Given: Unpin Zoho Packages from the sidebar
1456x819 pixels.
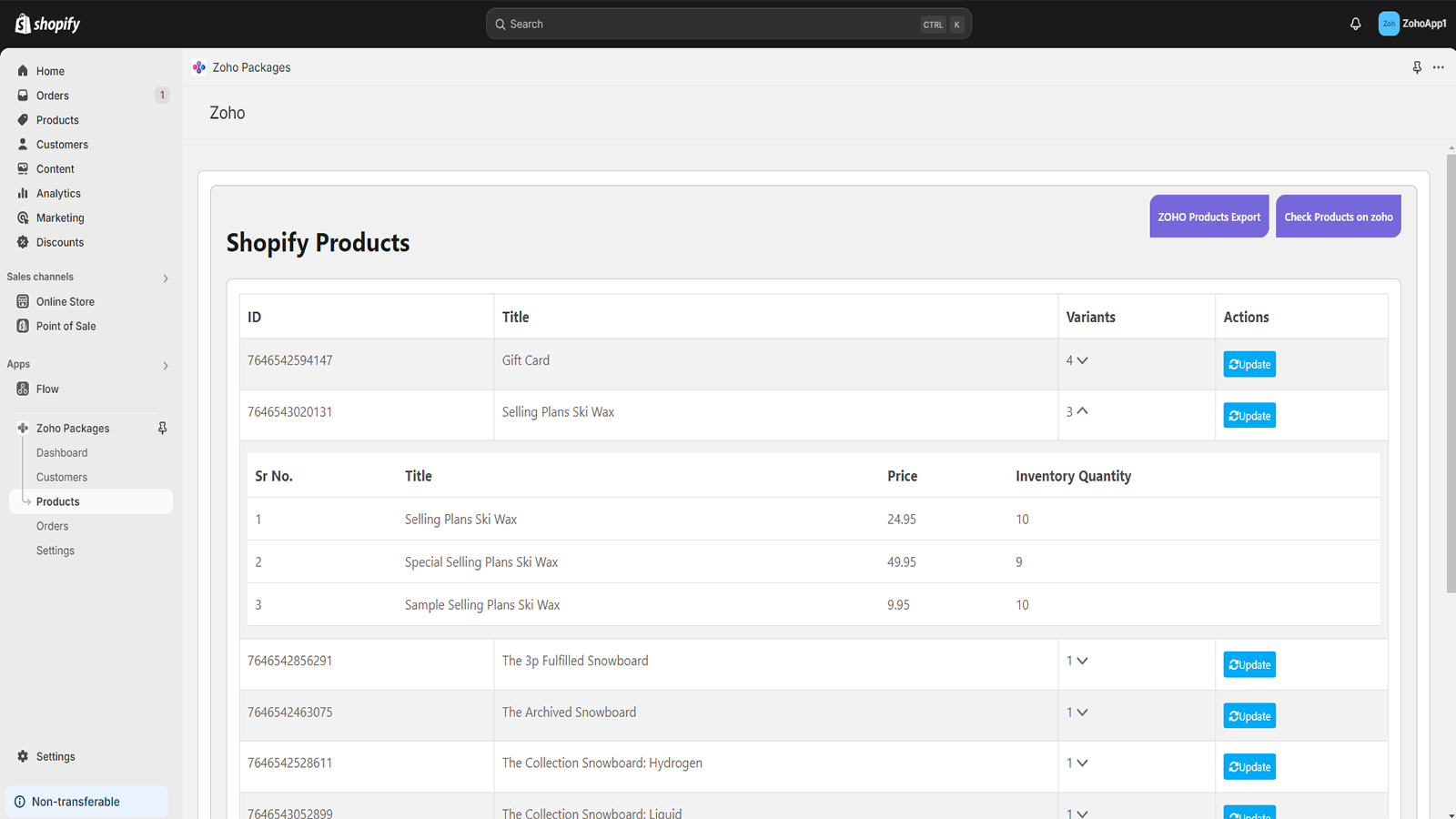Looking at the screenshot, I should (162, 428).
